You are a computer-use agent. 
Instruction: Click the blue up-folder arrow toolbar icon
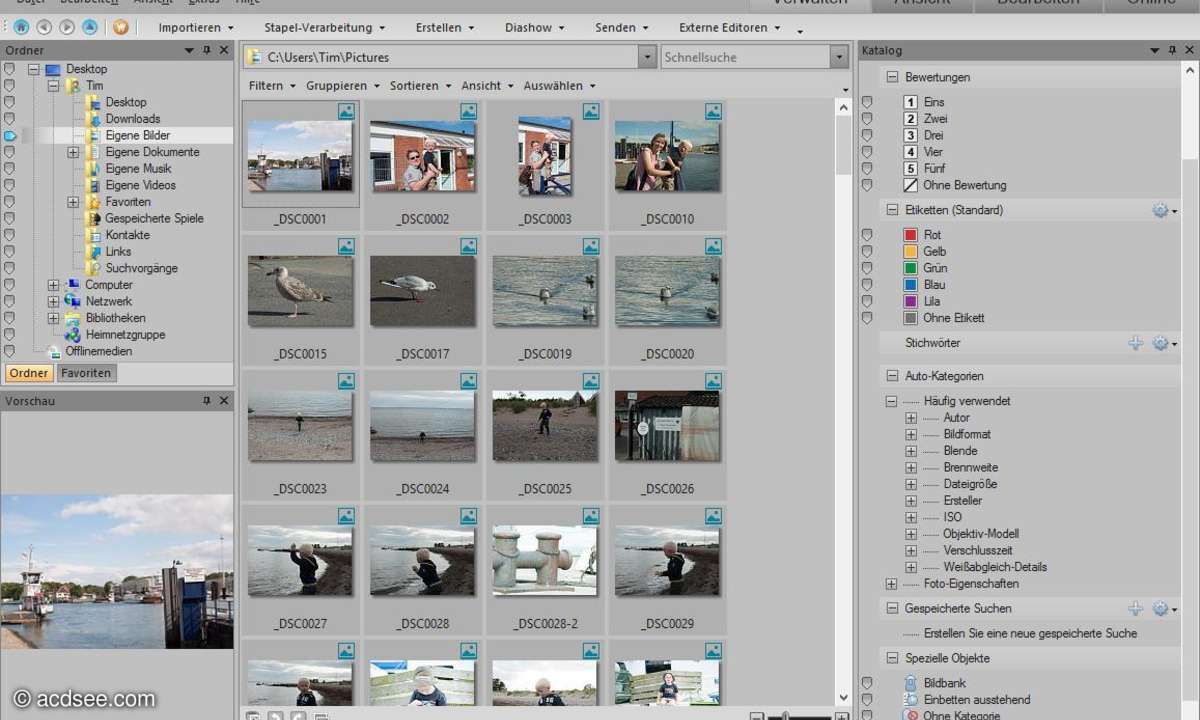point(90,27)
